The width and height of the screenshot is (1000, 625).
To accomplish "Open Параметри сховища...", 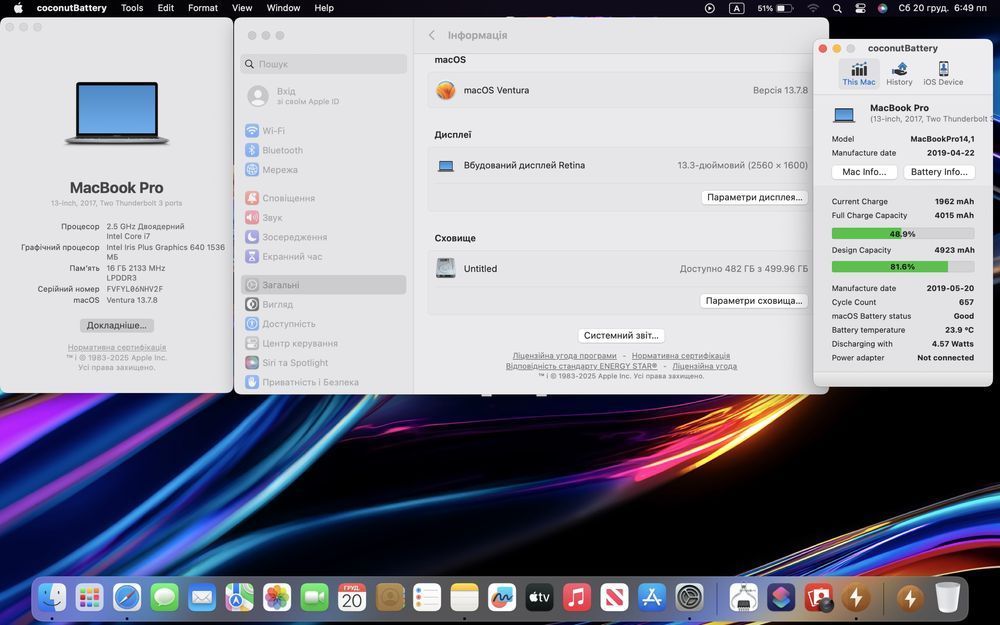I will point(754,301).
